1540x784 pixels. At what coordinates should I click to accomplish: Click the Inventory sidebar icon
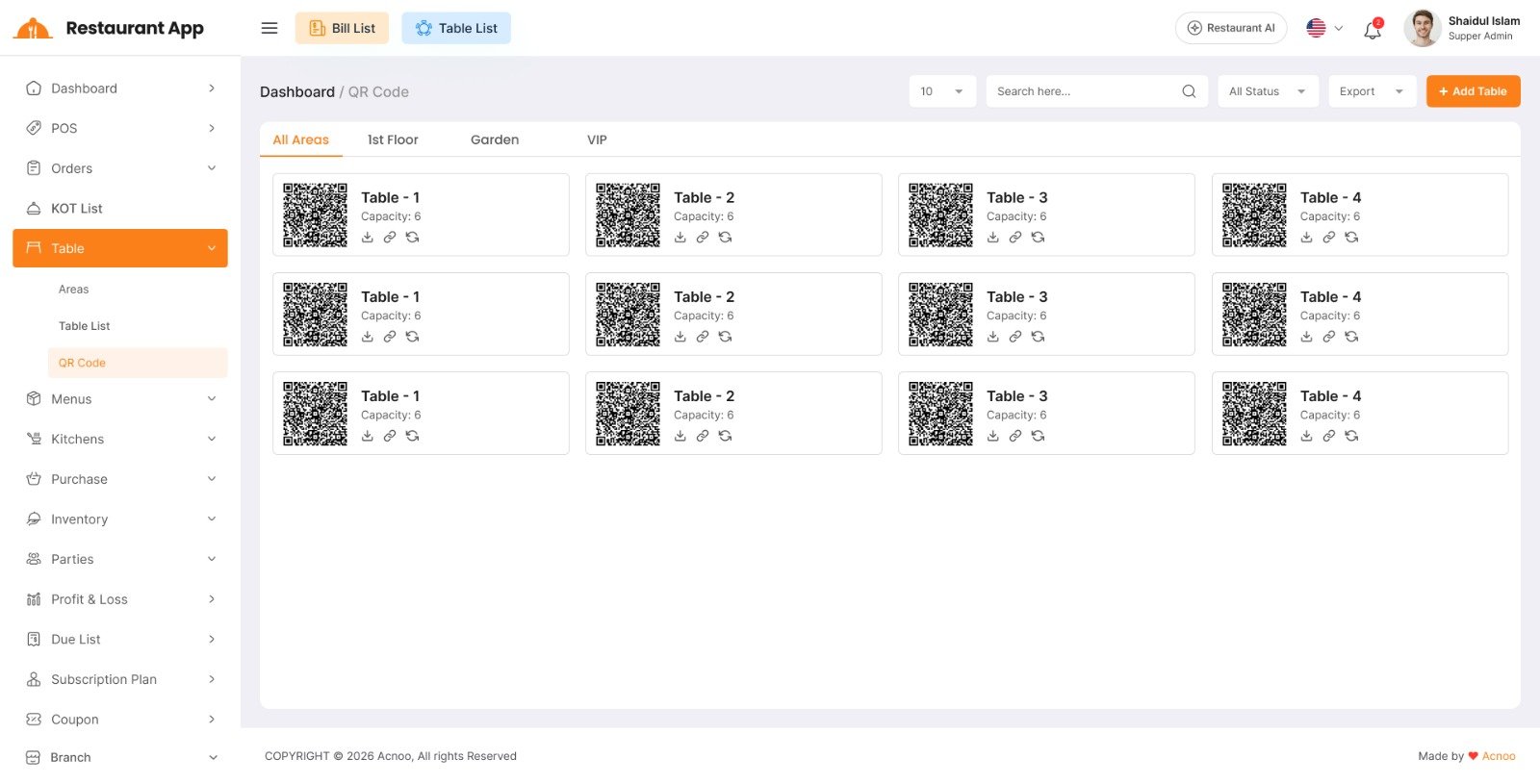pos(34,519)
